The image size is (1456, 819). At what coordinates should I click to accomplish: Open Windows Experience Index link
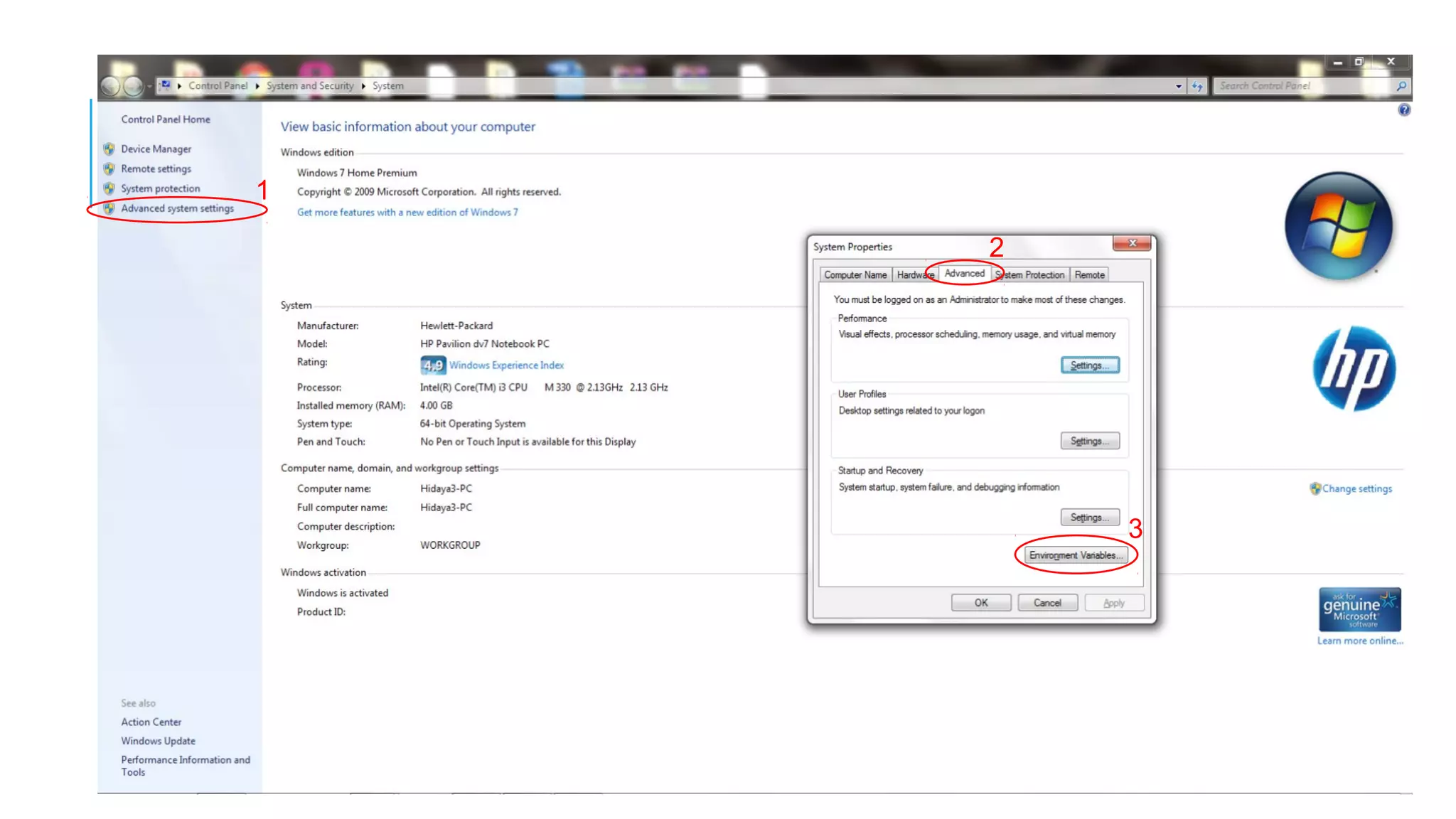pyautogui.click(x=506, y=365)
